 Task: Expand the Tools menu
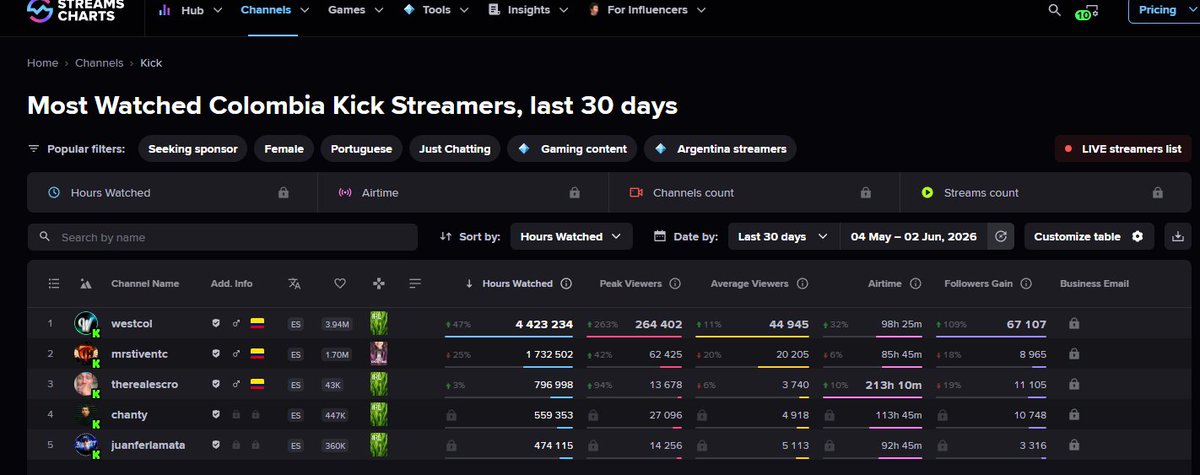pyautogui.click(x=435, y=10)
